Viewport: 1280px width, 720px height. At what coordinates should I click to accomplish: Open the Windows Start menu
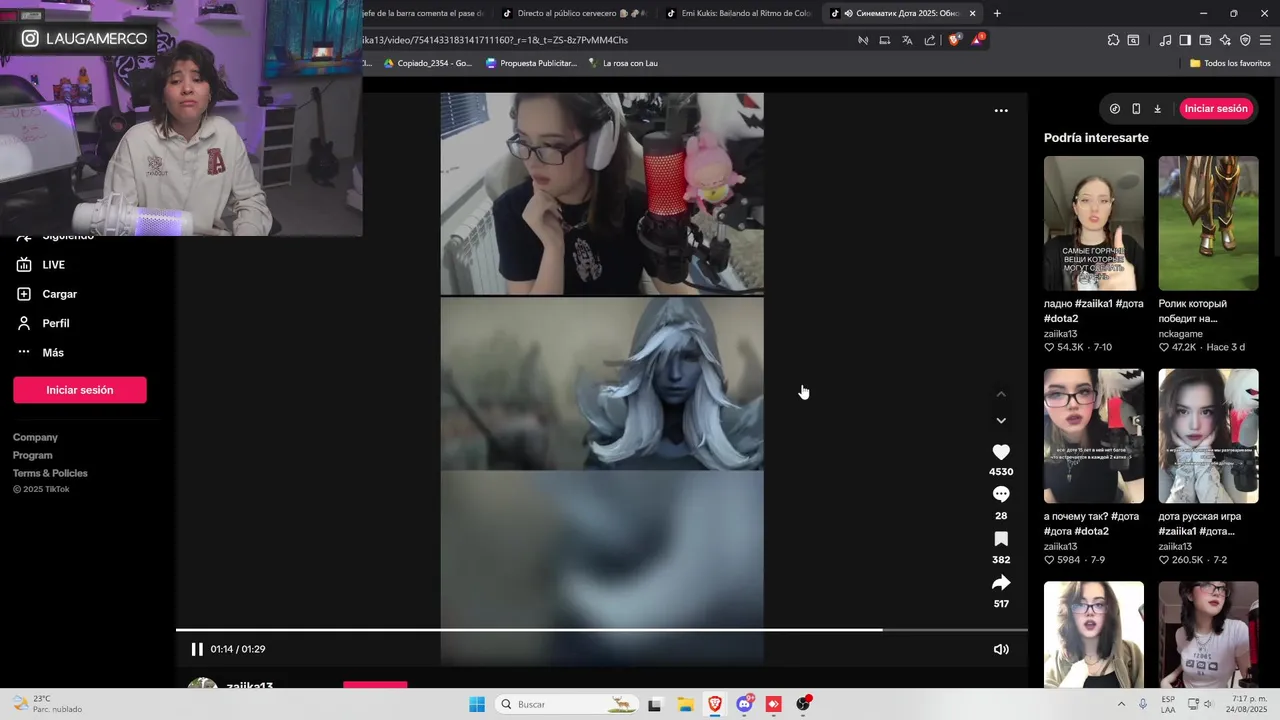(x=477, y=704)
